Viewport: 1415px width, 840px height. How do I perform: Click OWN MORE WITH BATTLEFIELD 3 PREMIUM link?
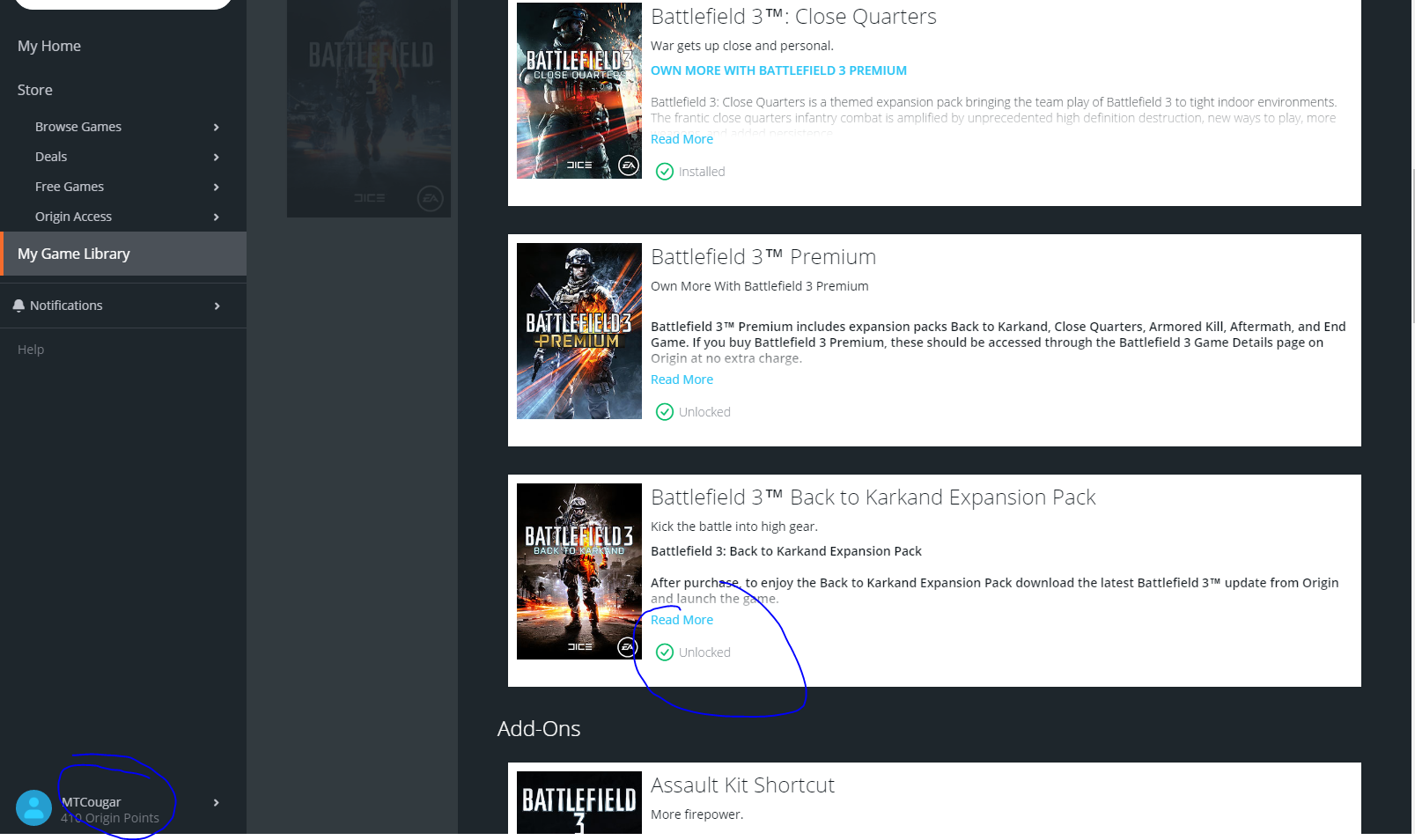pos(778,70)
